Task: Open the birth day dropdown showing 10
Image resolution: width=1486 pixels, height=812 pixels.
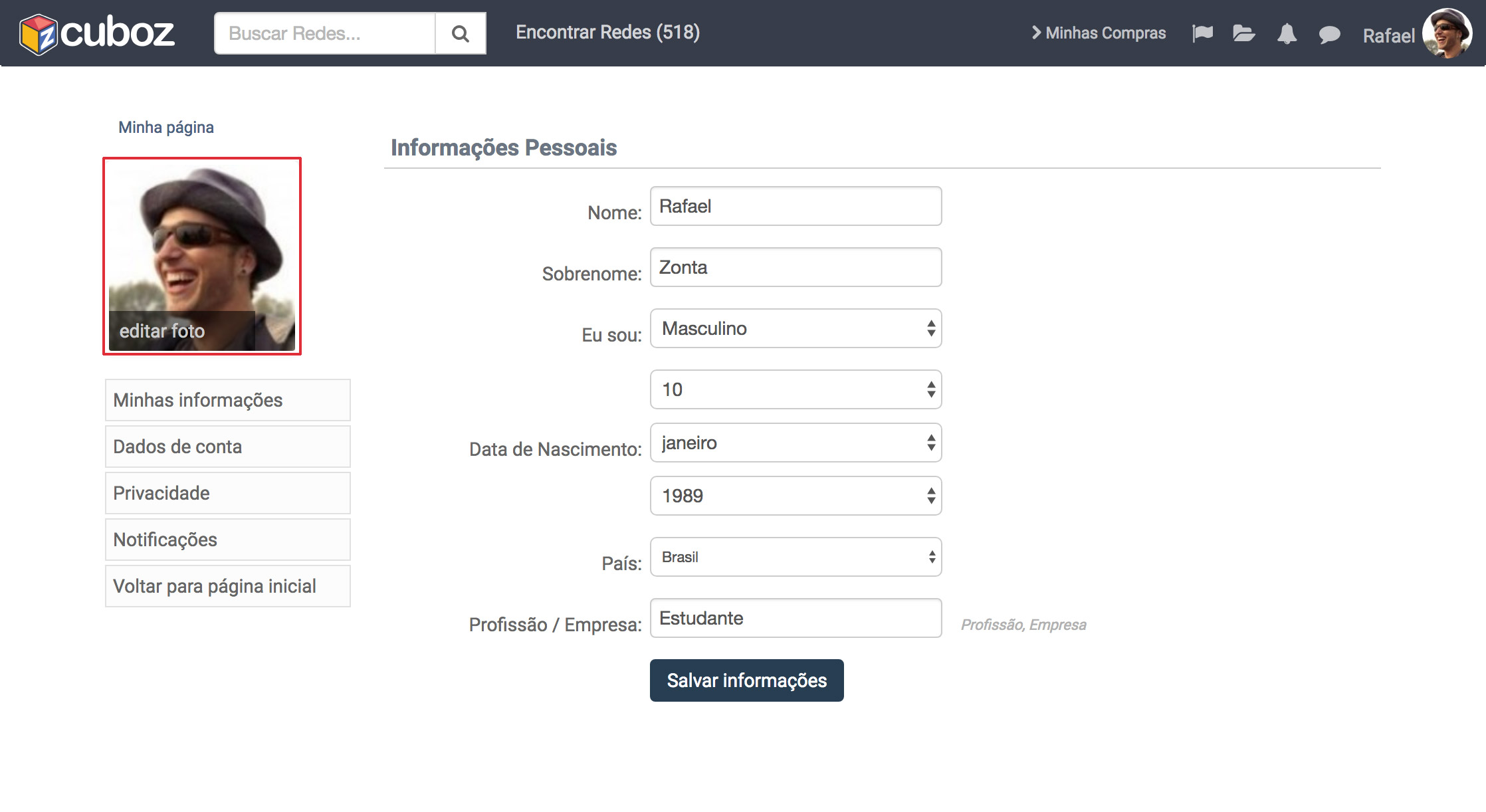Action: coord(796,389)
